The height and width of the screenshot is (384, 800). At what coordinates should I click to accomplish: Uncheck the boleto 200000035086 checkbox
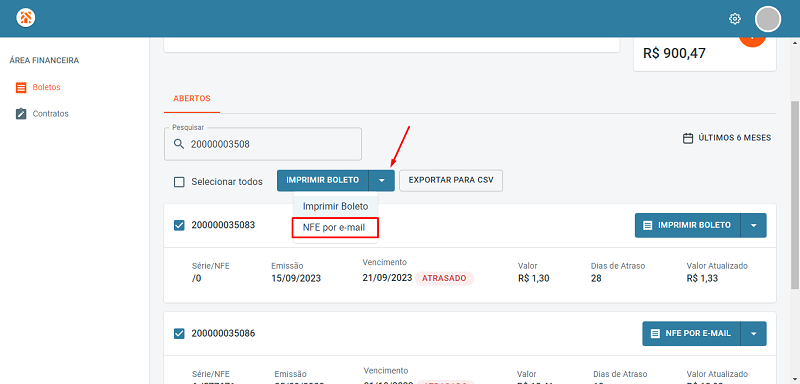coord(179,334)
